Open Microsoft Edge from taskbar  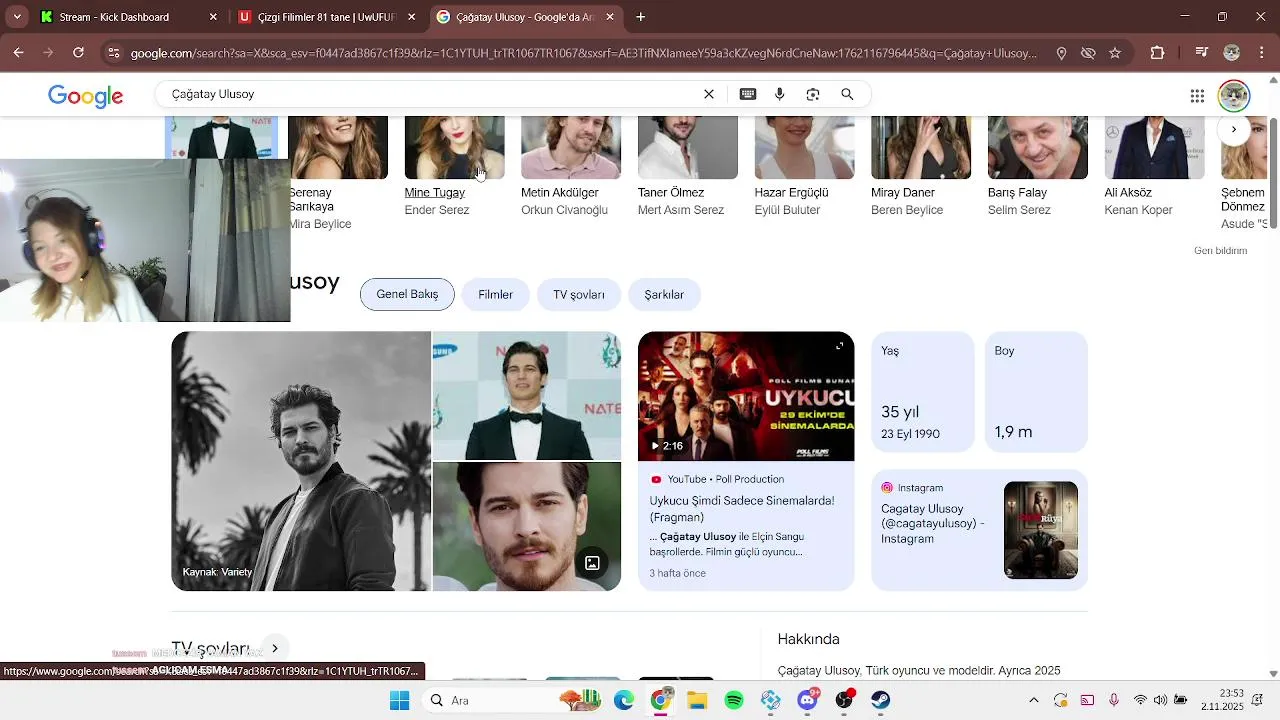[624, 700]
